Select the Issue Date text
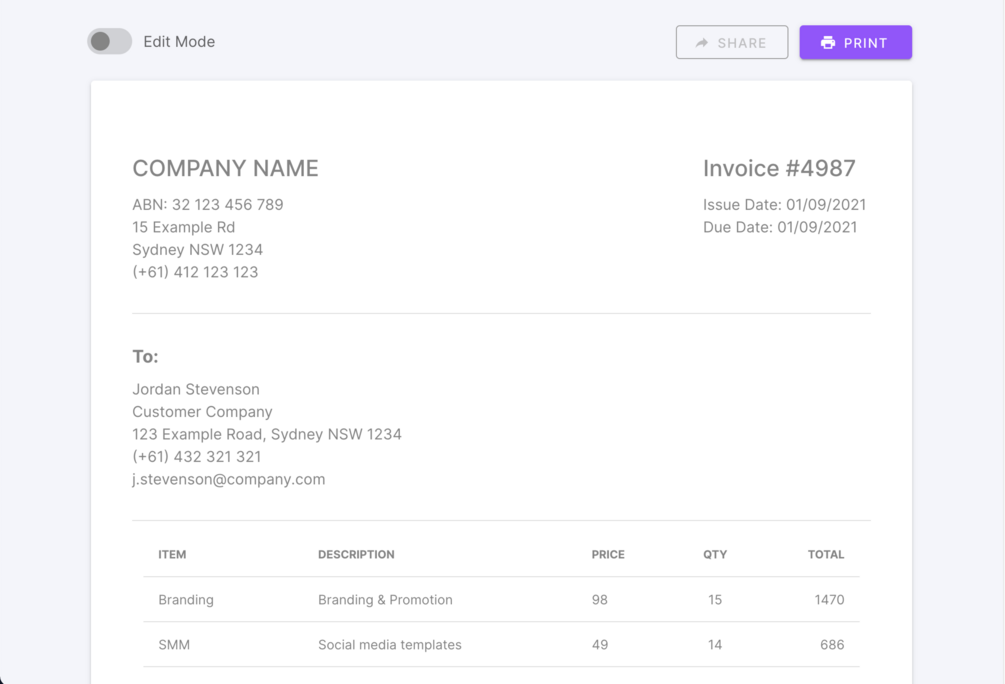The image size is (1005, 684). (x=784, y=205)
